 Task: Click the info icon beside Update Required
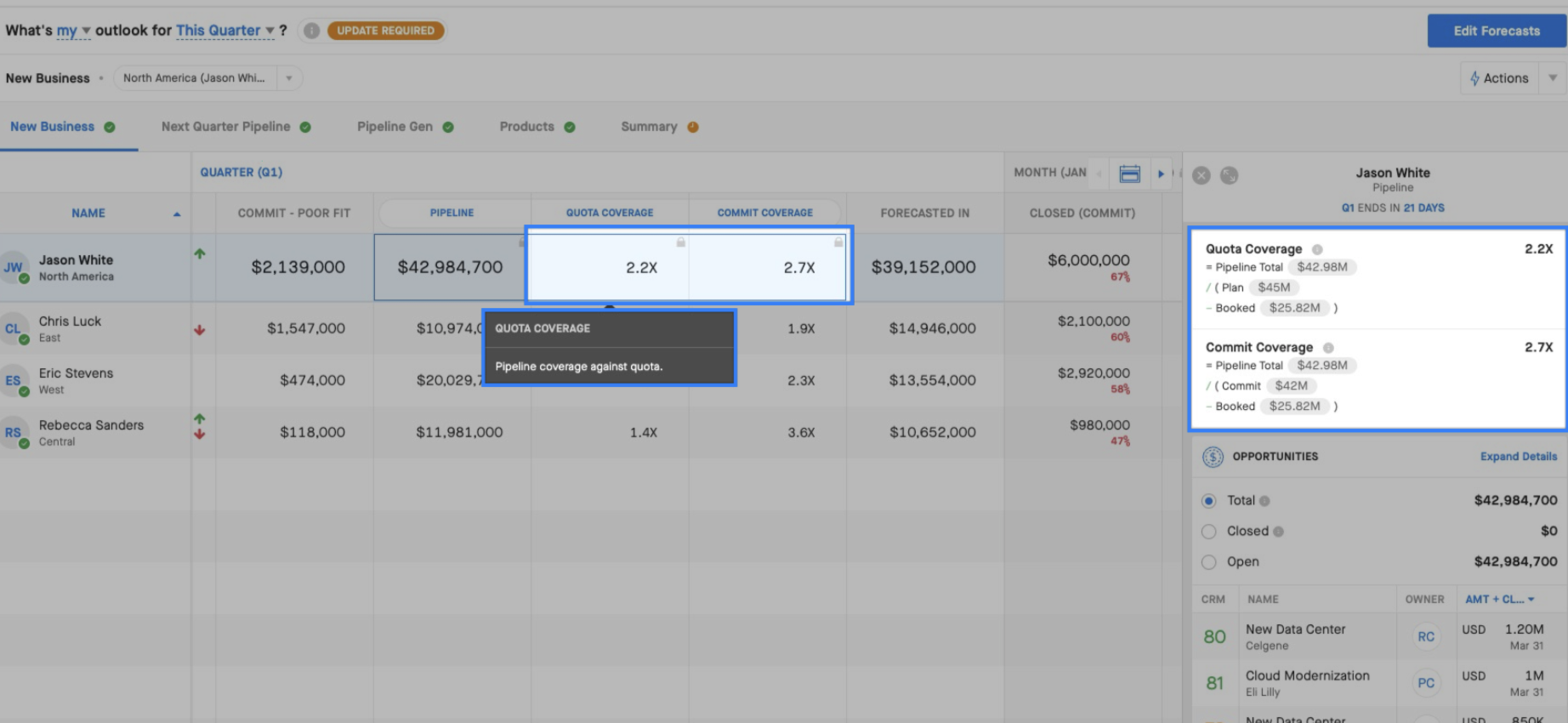tap(311, 31)
